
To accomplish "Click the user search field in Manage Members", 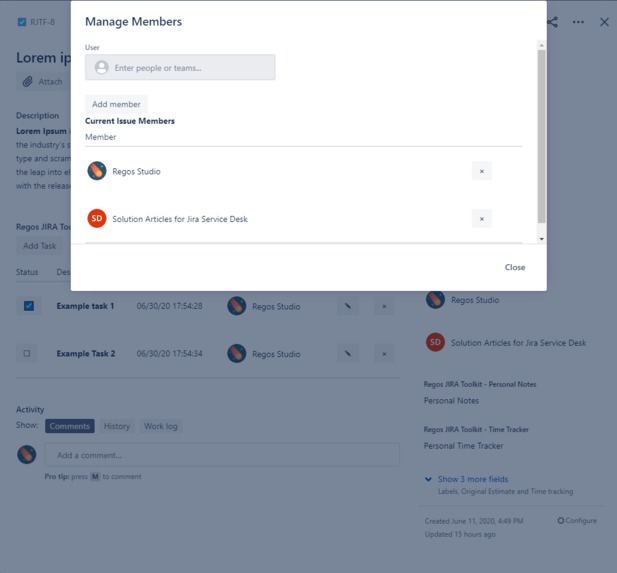I will 180,67.
